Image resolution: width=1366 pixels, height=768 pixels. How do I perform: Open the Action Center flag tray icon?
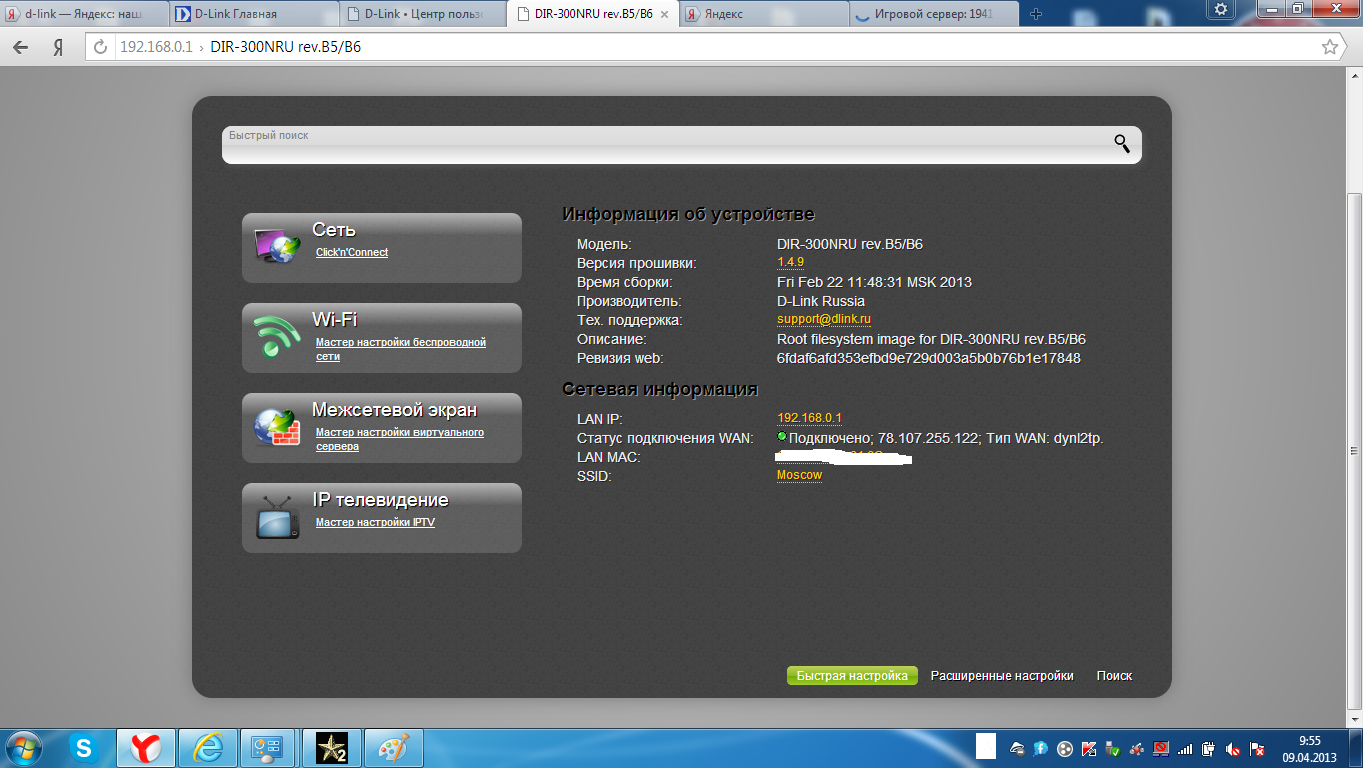(1258, 747)
